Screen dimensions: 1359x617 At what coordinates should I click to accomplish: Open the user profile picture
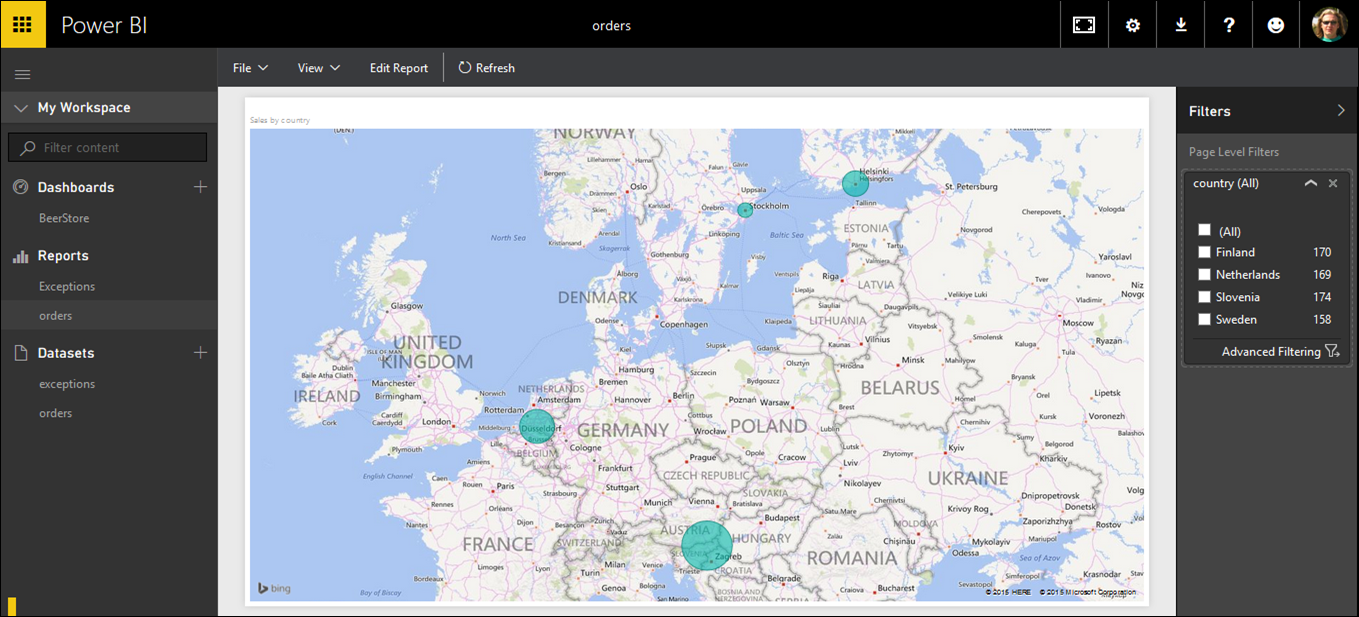point(1330,25)
